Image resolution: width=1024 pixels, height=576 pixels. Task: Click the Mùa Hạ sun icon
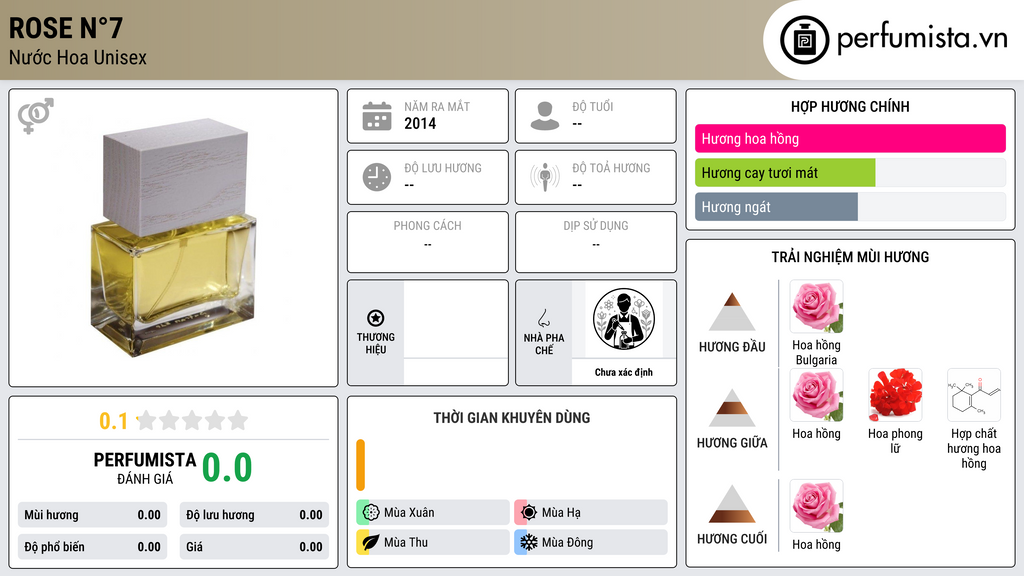[529, 513]
